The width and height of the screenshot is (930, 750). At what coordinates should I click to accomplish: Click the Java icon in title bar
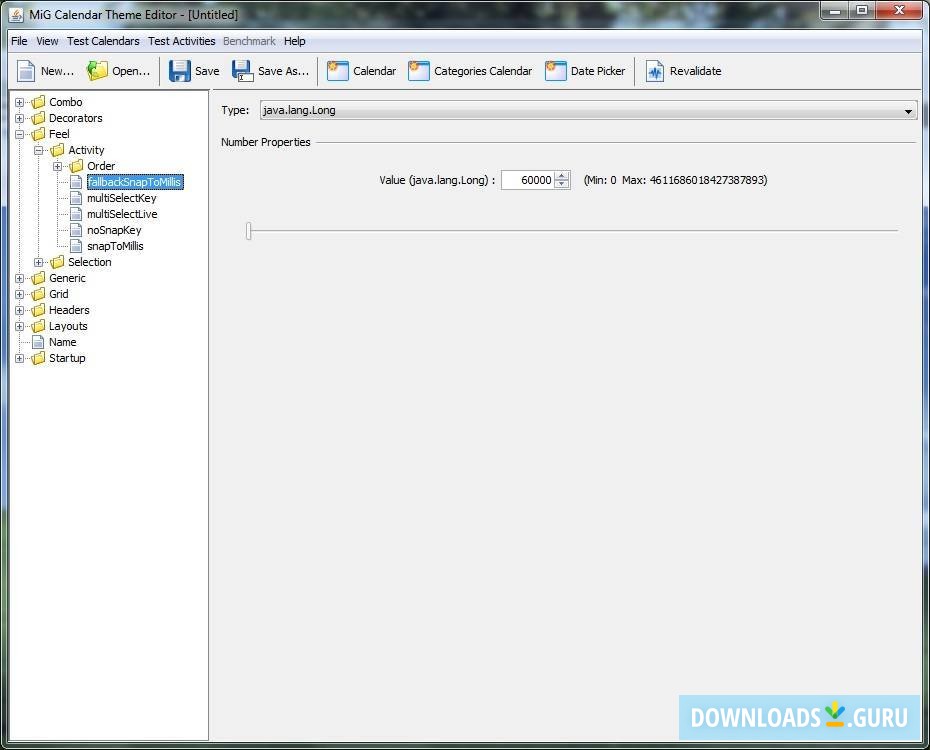(16, 15)
